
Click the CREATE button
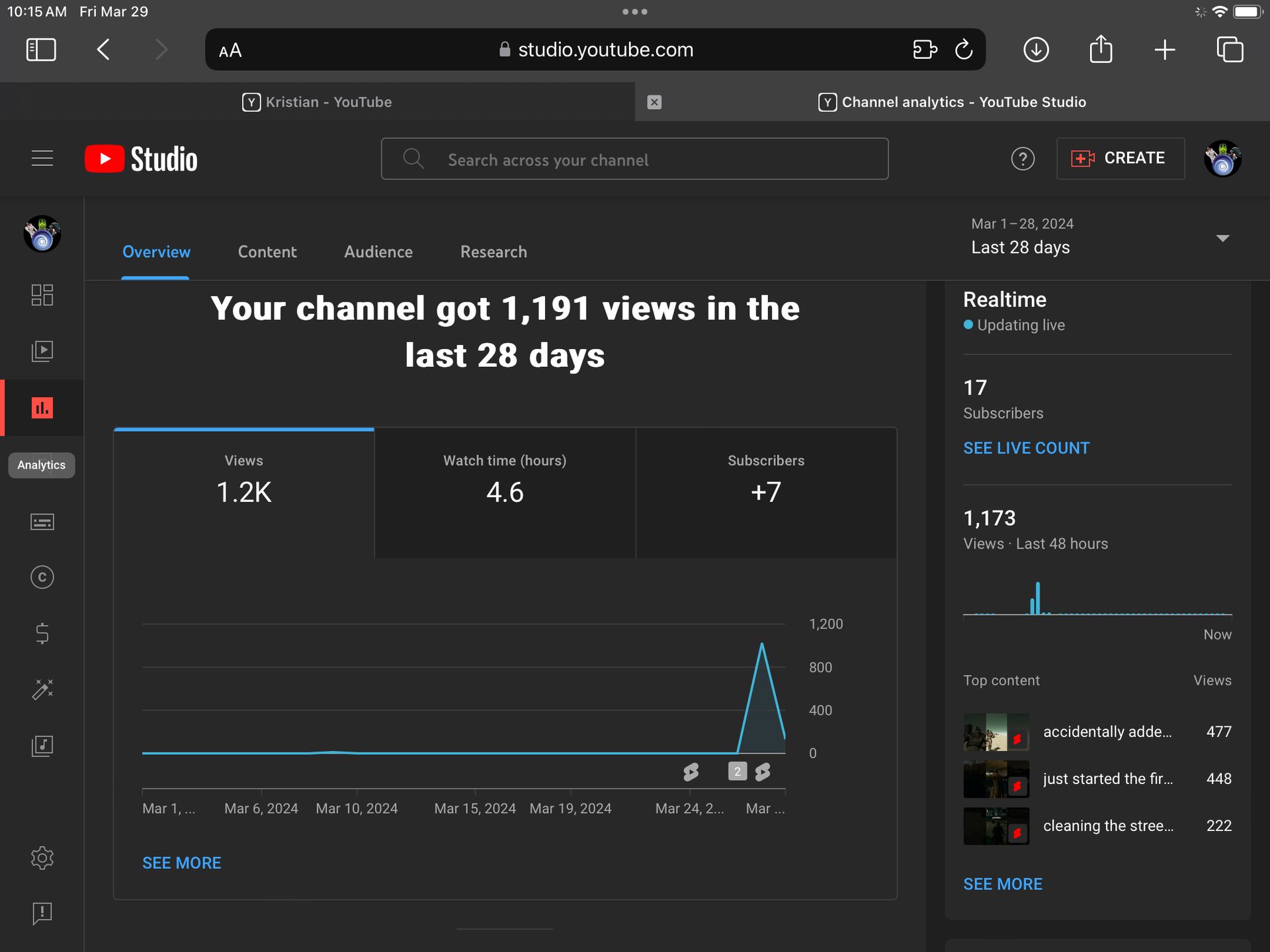tap(1120, 159)
